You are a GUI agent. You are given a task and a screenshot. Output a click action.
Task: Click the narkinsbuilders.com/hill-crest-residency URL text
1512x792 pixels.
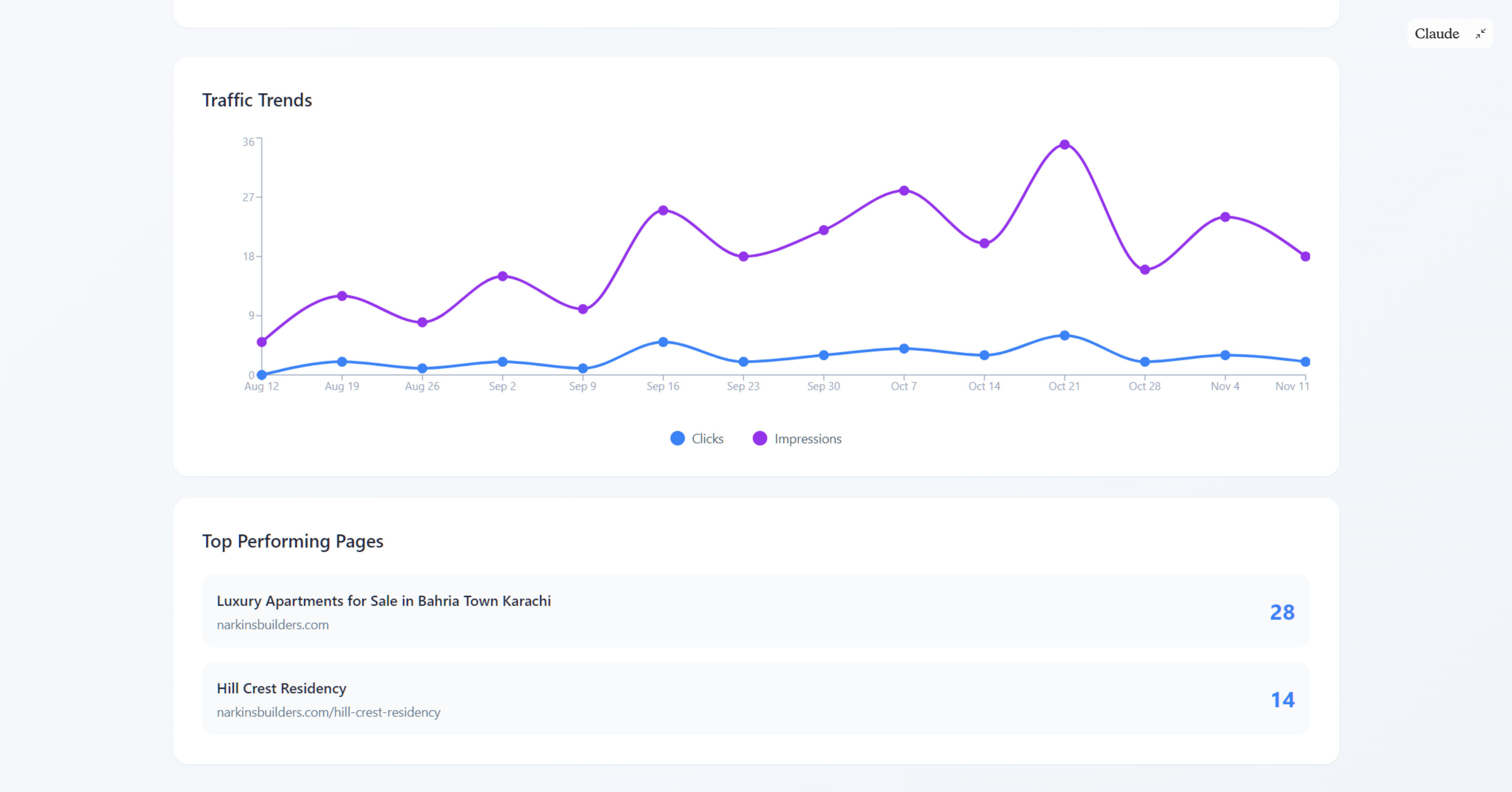(329, 712)
